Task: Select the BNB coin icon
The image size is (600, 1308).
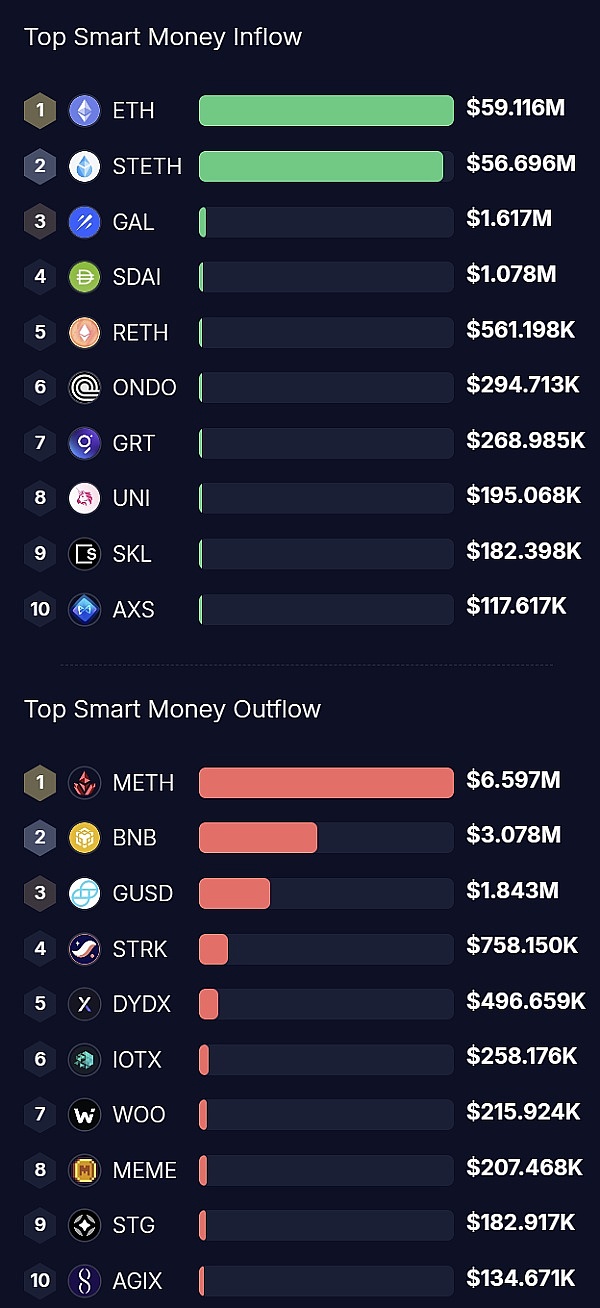Action: 85,838
